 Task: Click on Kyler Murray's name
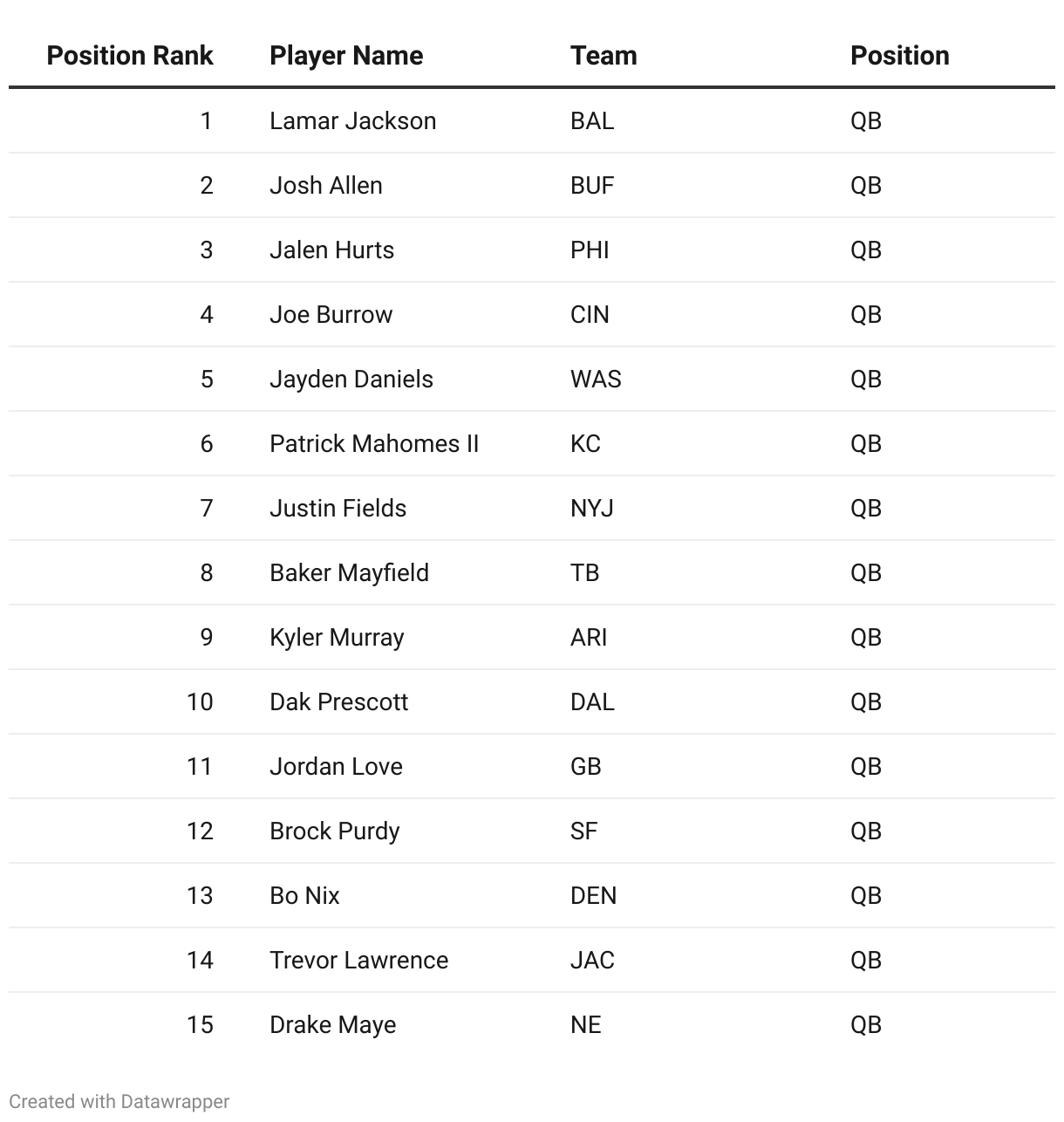(x=337, y=637)
